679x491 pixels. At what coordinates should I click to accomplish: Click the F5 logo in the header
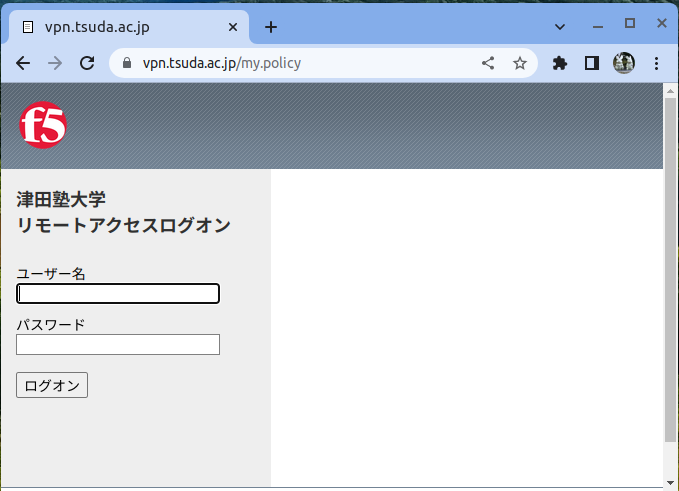43,126
